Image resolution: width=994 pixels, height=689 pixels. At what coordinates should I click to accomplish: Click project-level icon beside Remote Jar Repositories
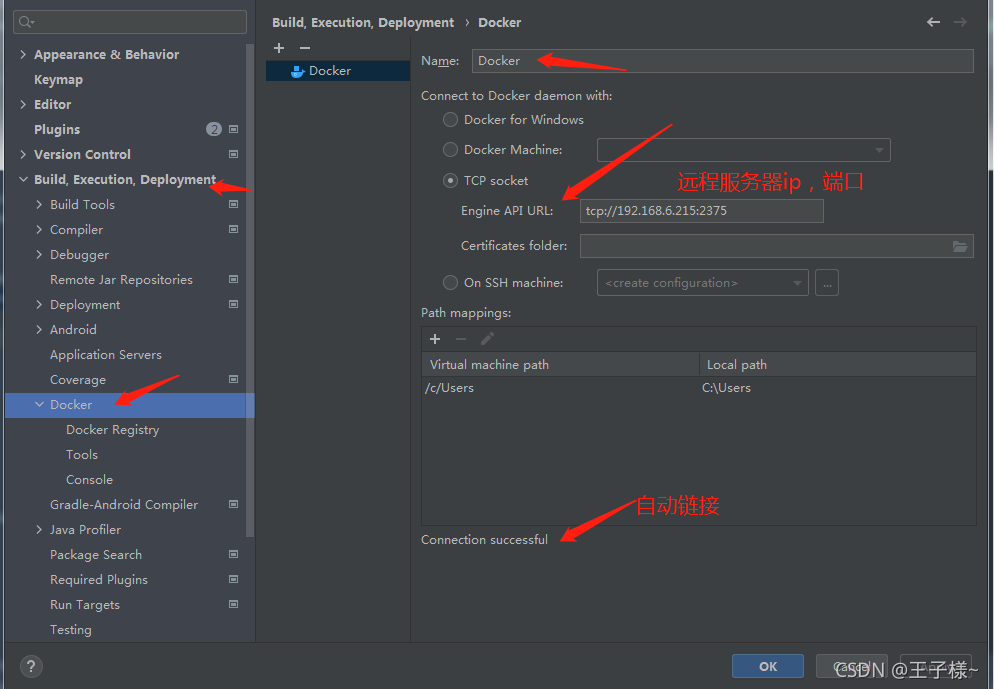tap(233, 280)
